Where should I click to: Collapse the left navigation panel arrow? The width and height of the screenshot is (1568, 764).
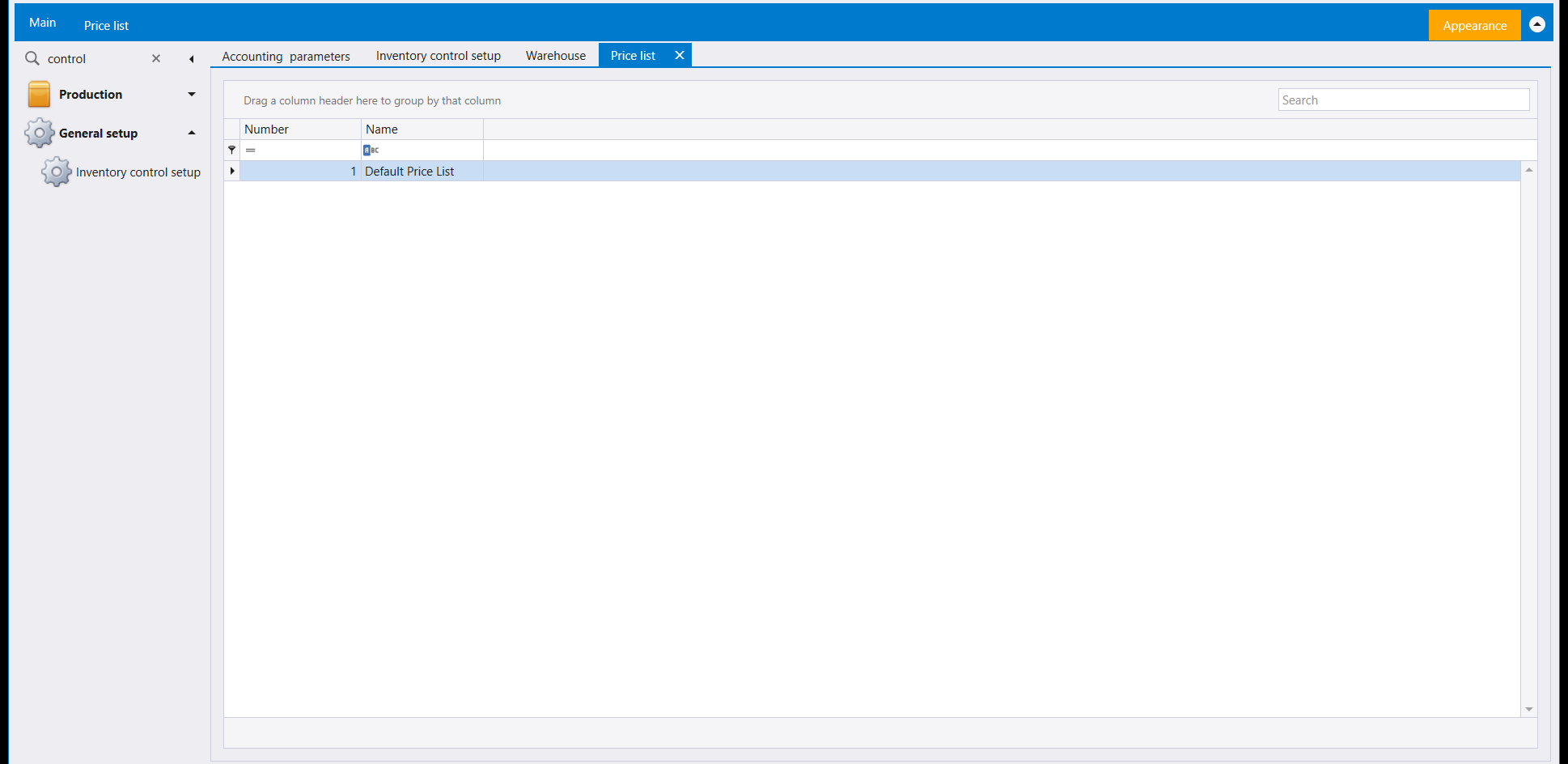point(192,59)
